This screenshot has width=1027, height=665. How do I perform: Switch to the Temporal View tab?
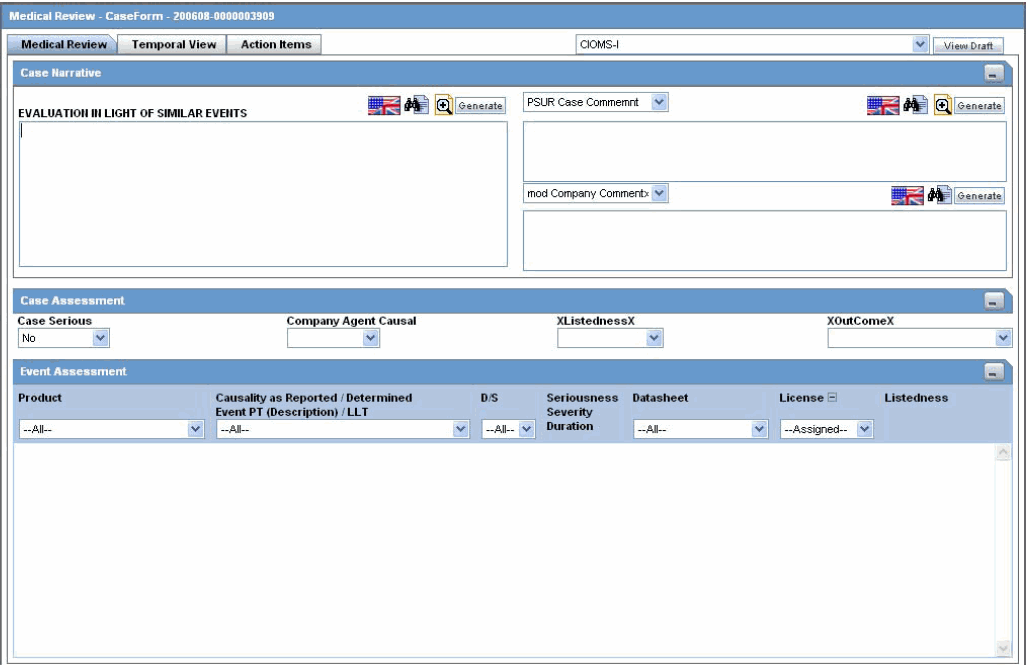(173, 43)
